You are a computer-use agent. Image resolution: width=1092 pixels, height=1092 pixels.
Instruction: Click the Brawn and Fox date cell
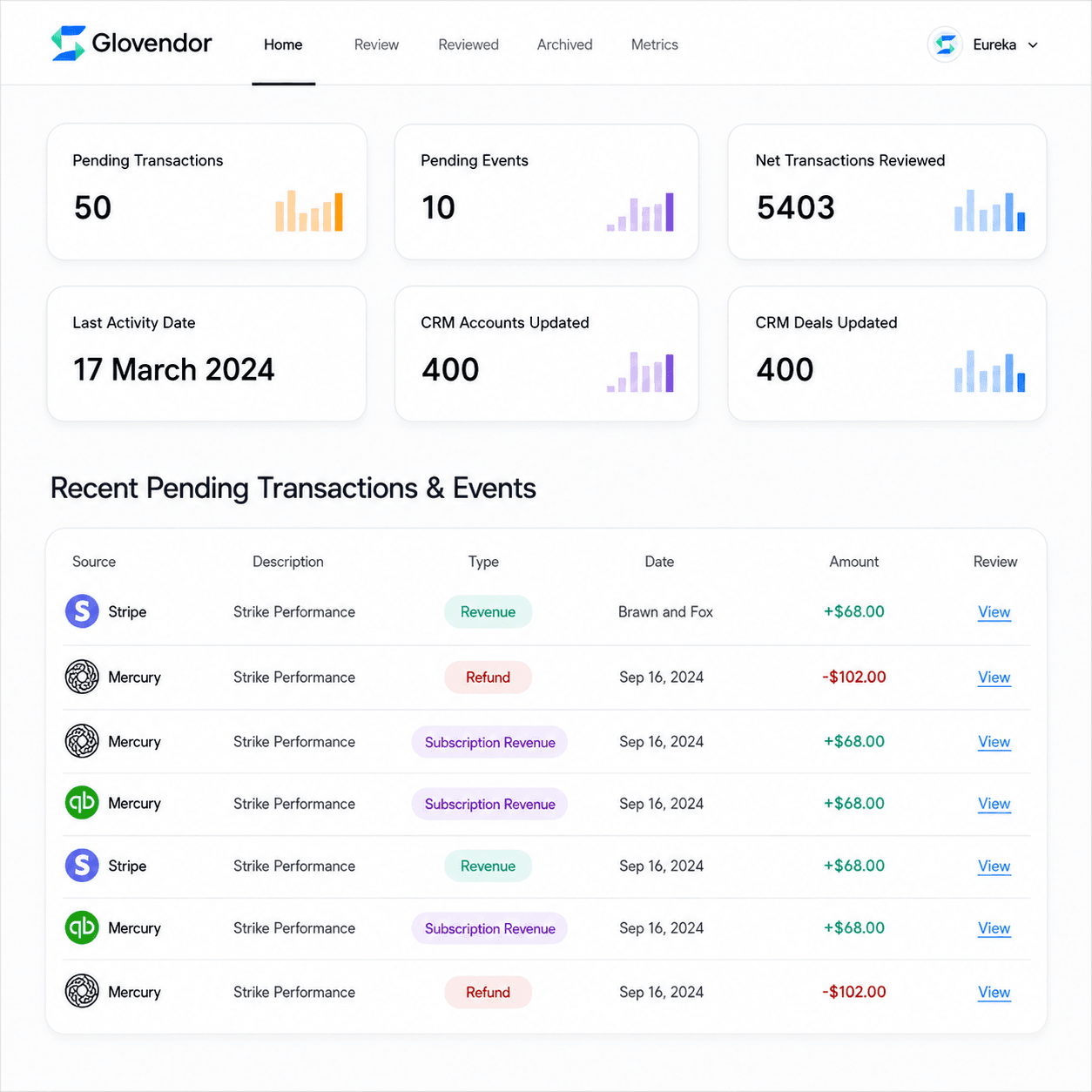pyautogui.click(x=665, y=612)
